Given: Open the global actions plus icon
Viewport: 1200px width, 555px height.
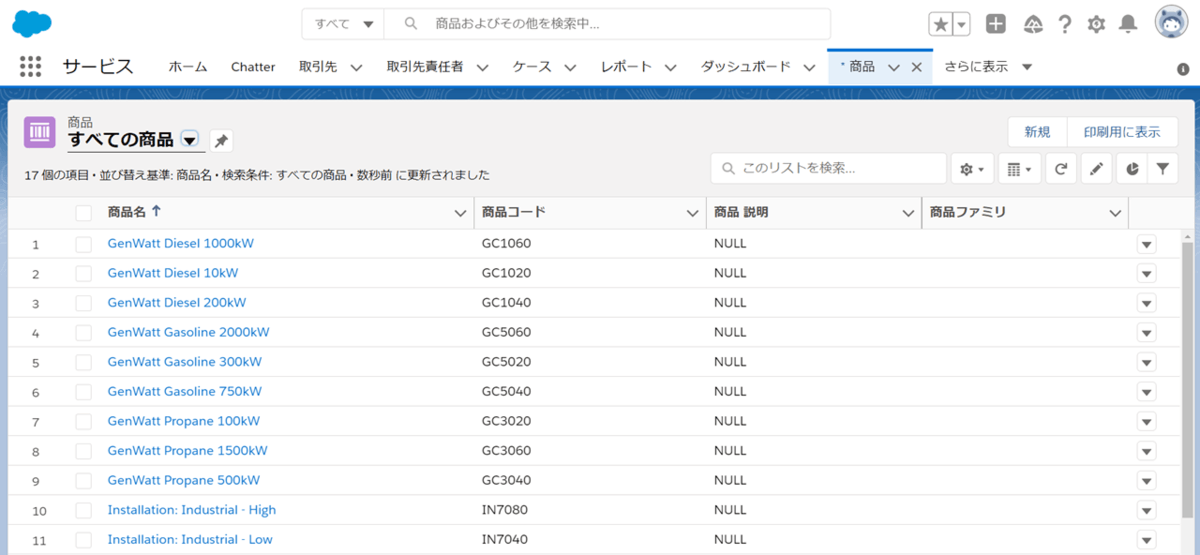Looking at the screenshot, I should (x=995, y=24).
